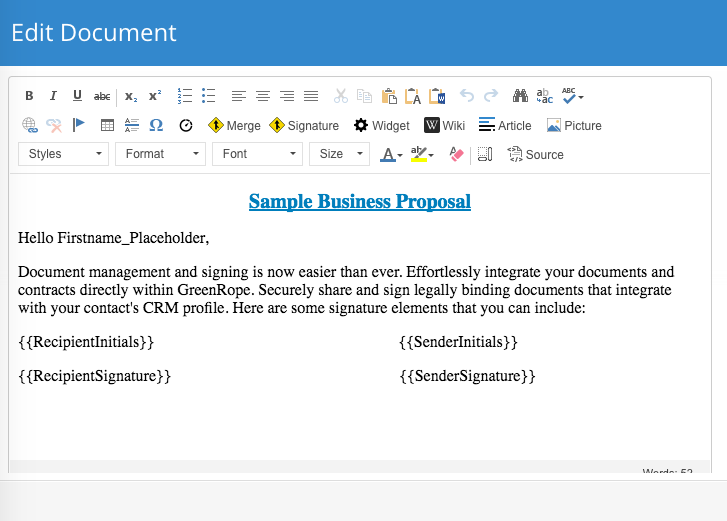Click the {{SenderSignature}} placeholder
The width and height of the screenshot is (727, 521).
(x=467, y=376)
